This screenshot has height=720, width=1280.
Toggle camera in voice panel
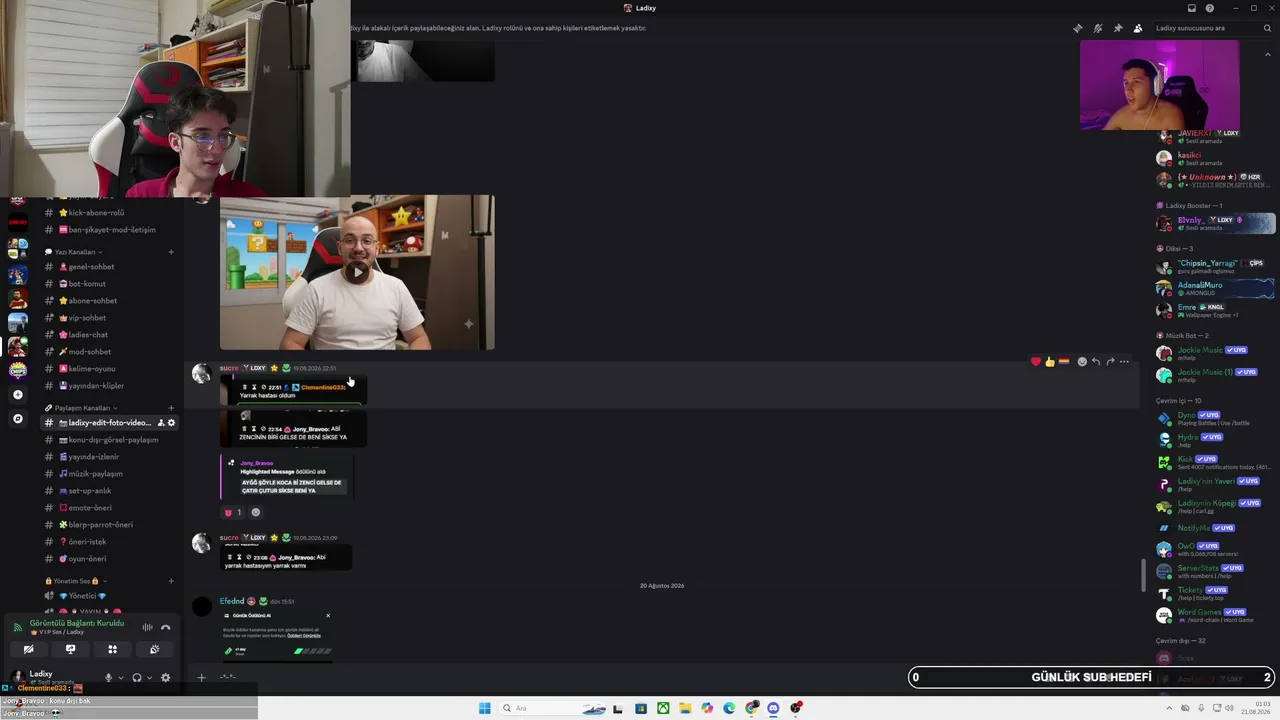28,649
